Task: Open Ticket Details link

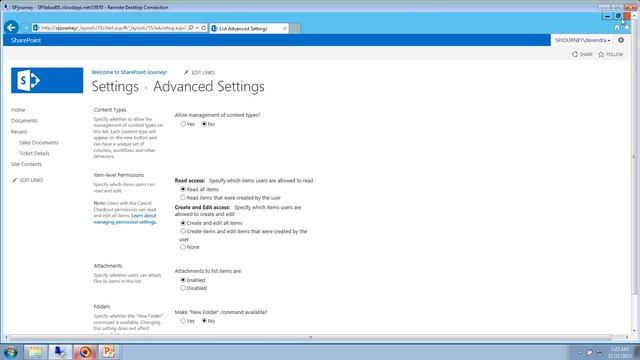Action: click(x=34, y=153)
